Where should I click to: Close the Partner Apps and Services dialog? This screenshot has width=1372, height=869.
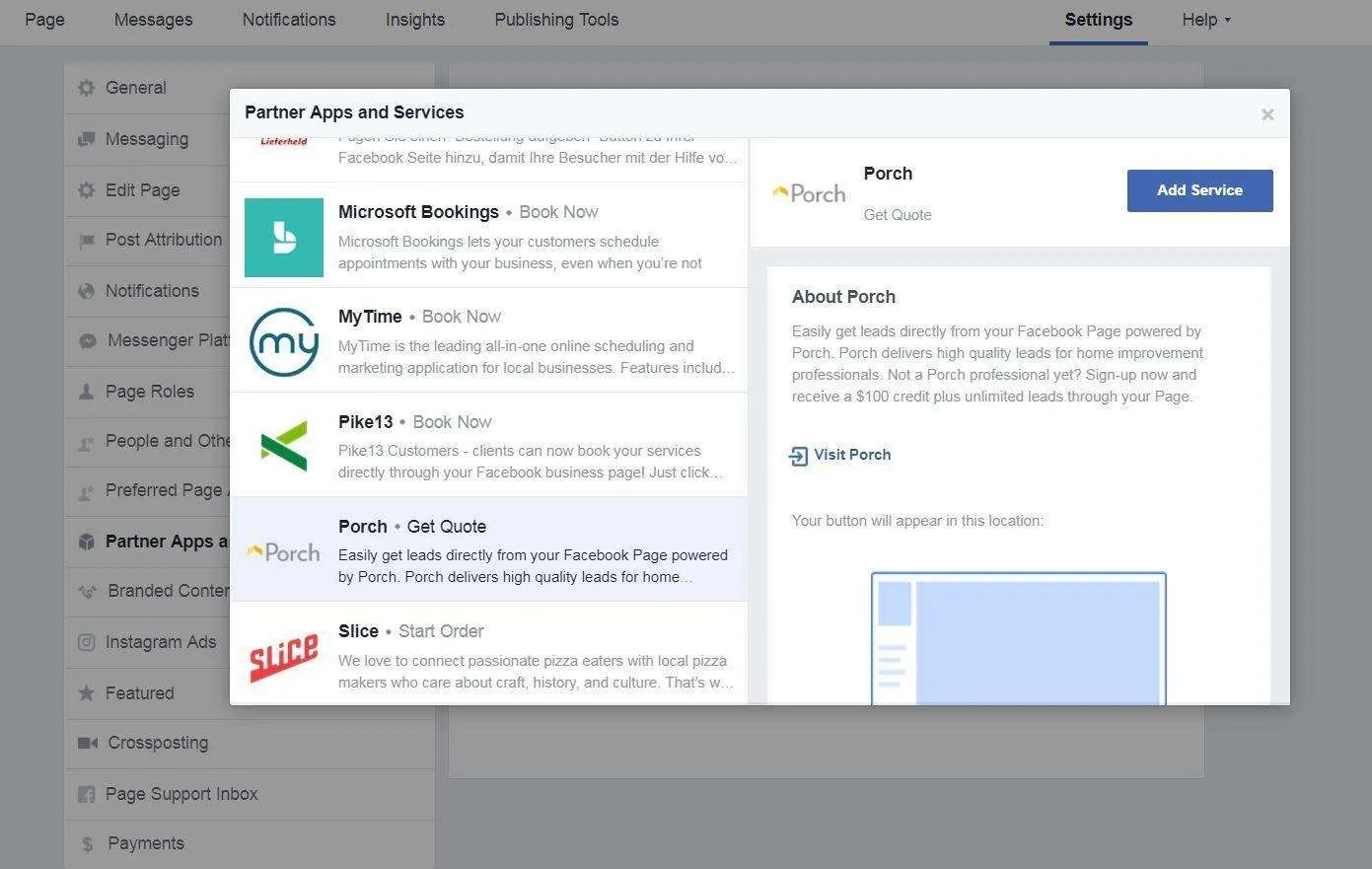[x=1267, y=114]
